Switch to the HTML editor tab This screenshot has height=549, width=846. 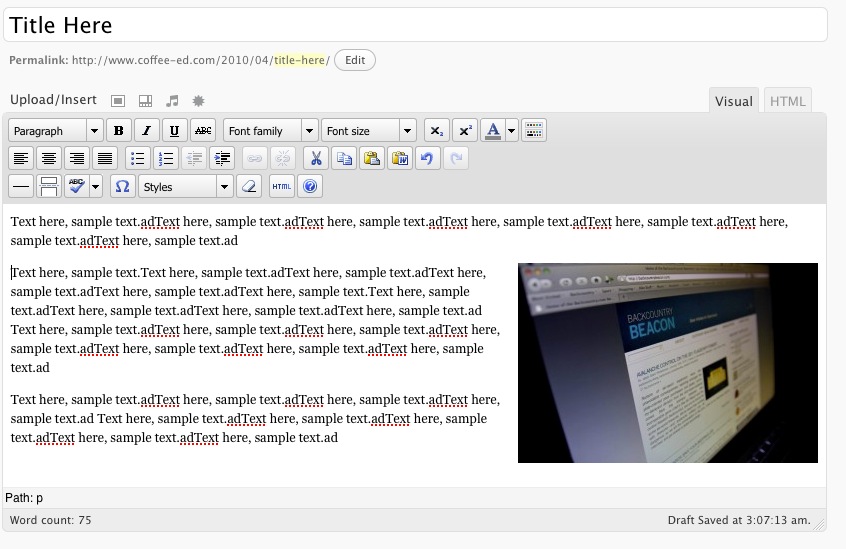(787, 101)
